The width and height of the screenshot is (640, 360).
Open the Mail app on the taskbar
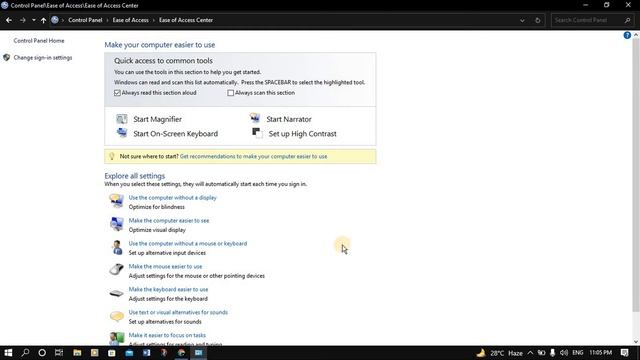point(129,353)
